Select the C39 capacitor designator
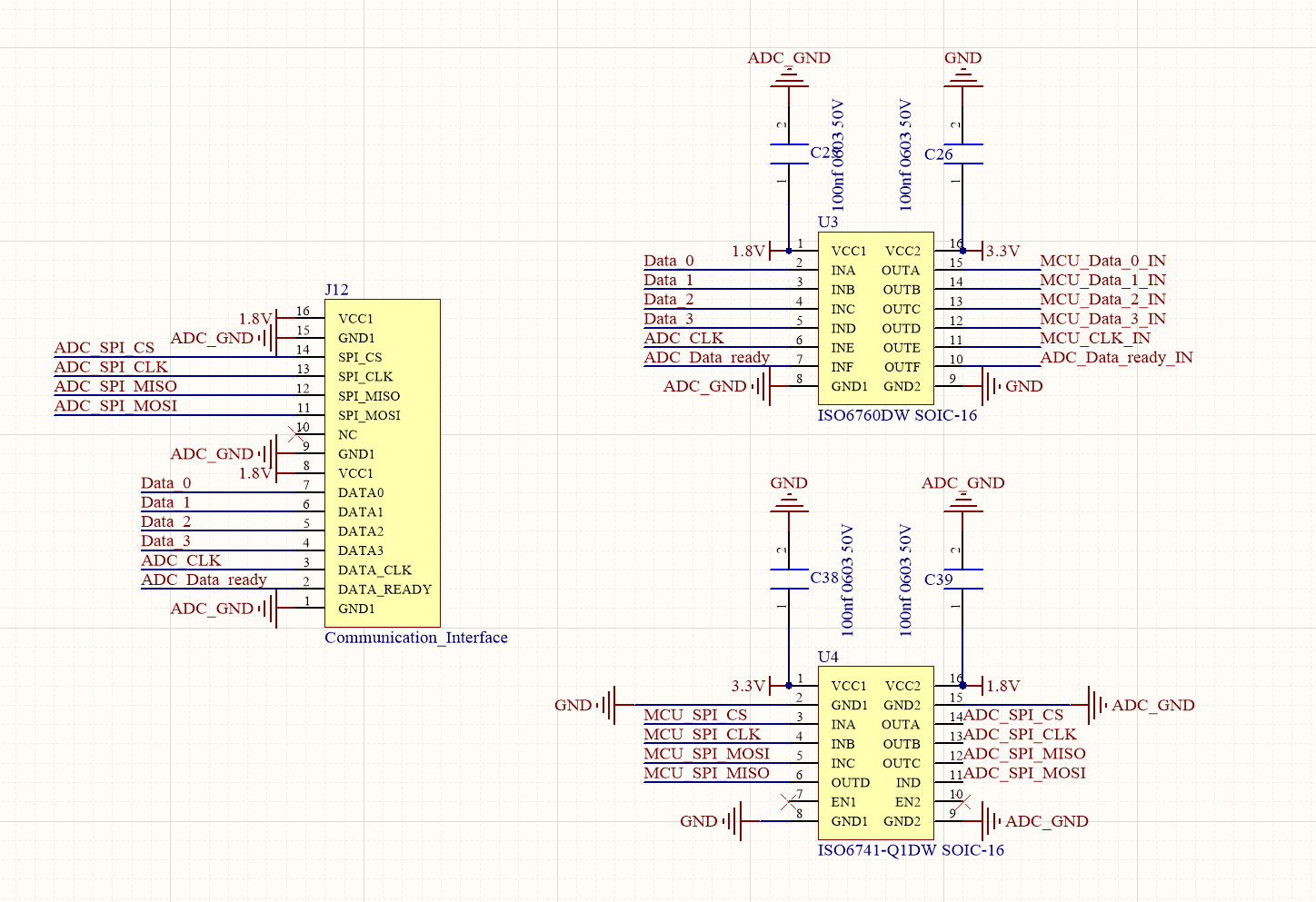1316x902 pixels. pos(939,580)
